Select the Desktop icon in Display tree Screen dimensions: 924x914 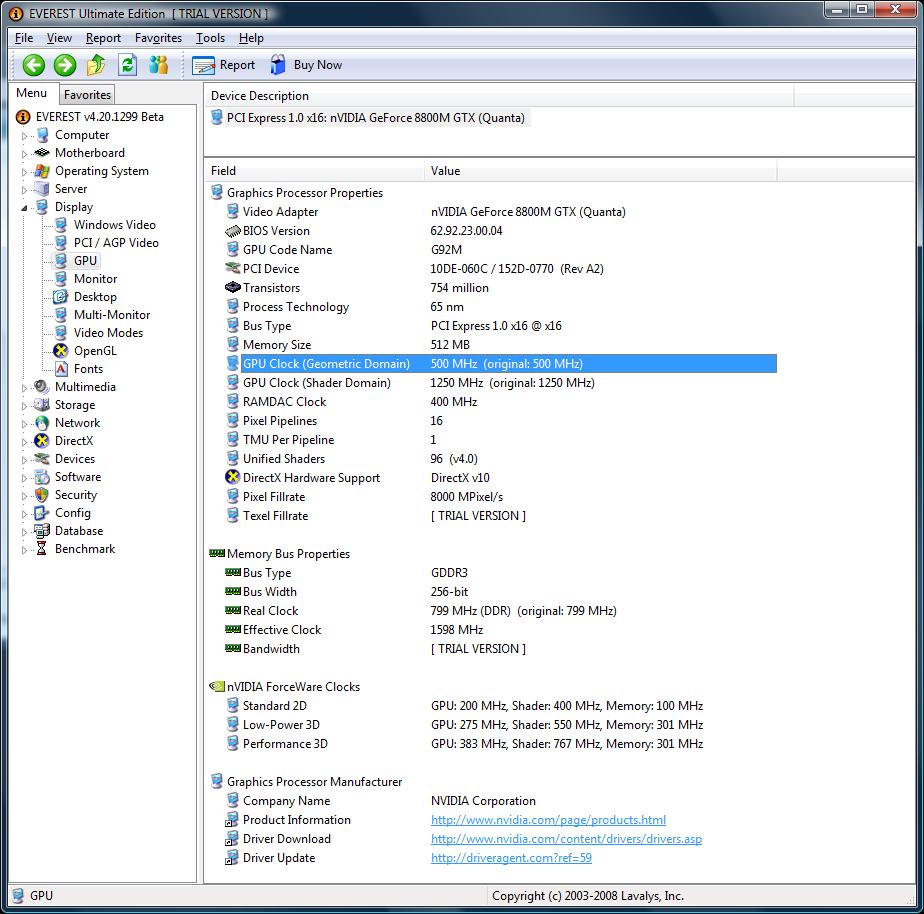pos(61,296)
